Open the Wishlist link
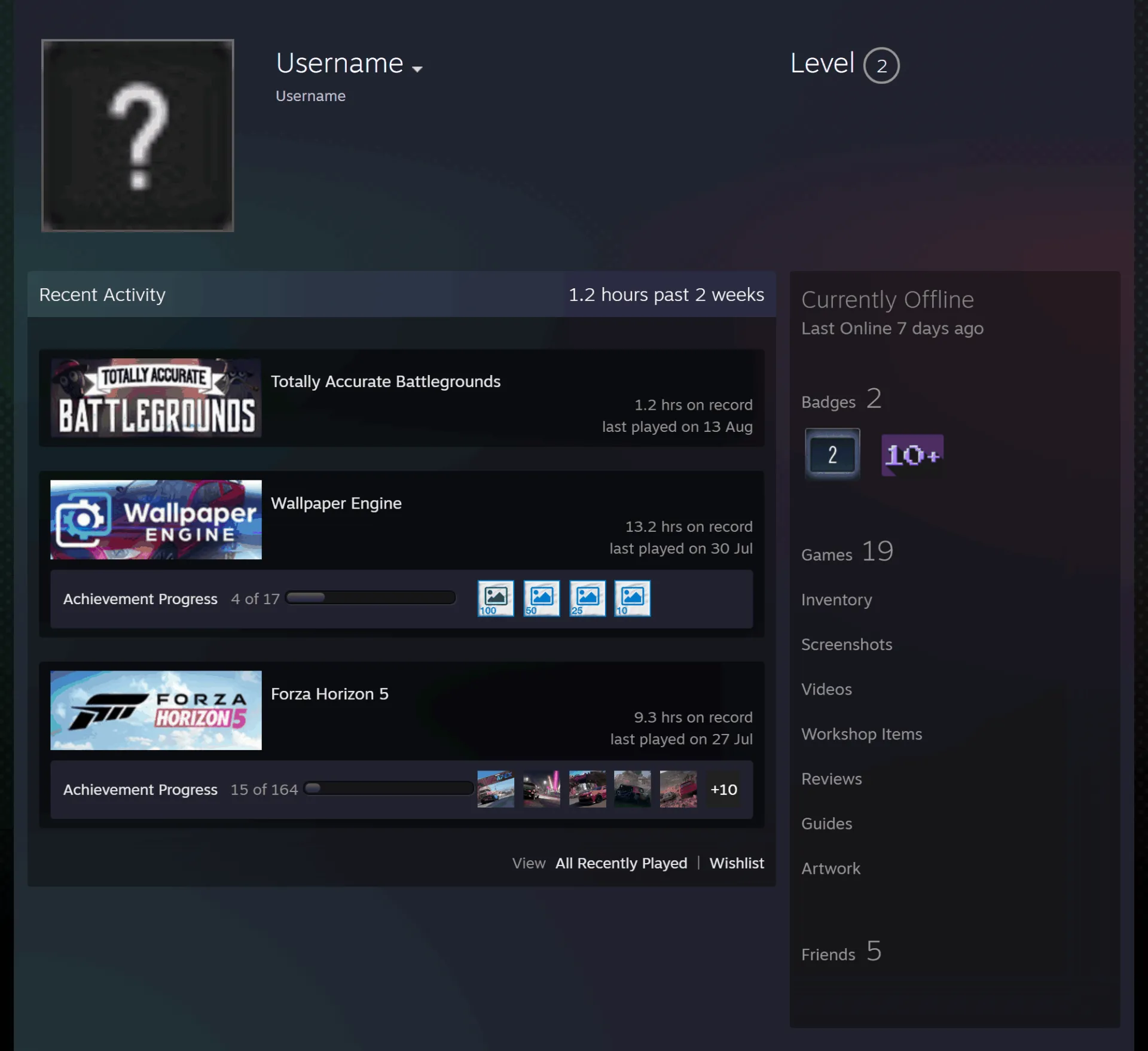1148x1051 pixels. point(737,863)
